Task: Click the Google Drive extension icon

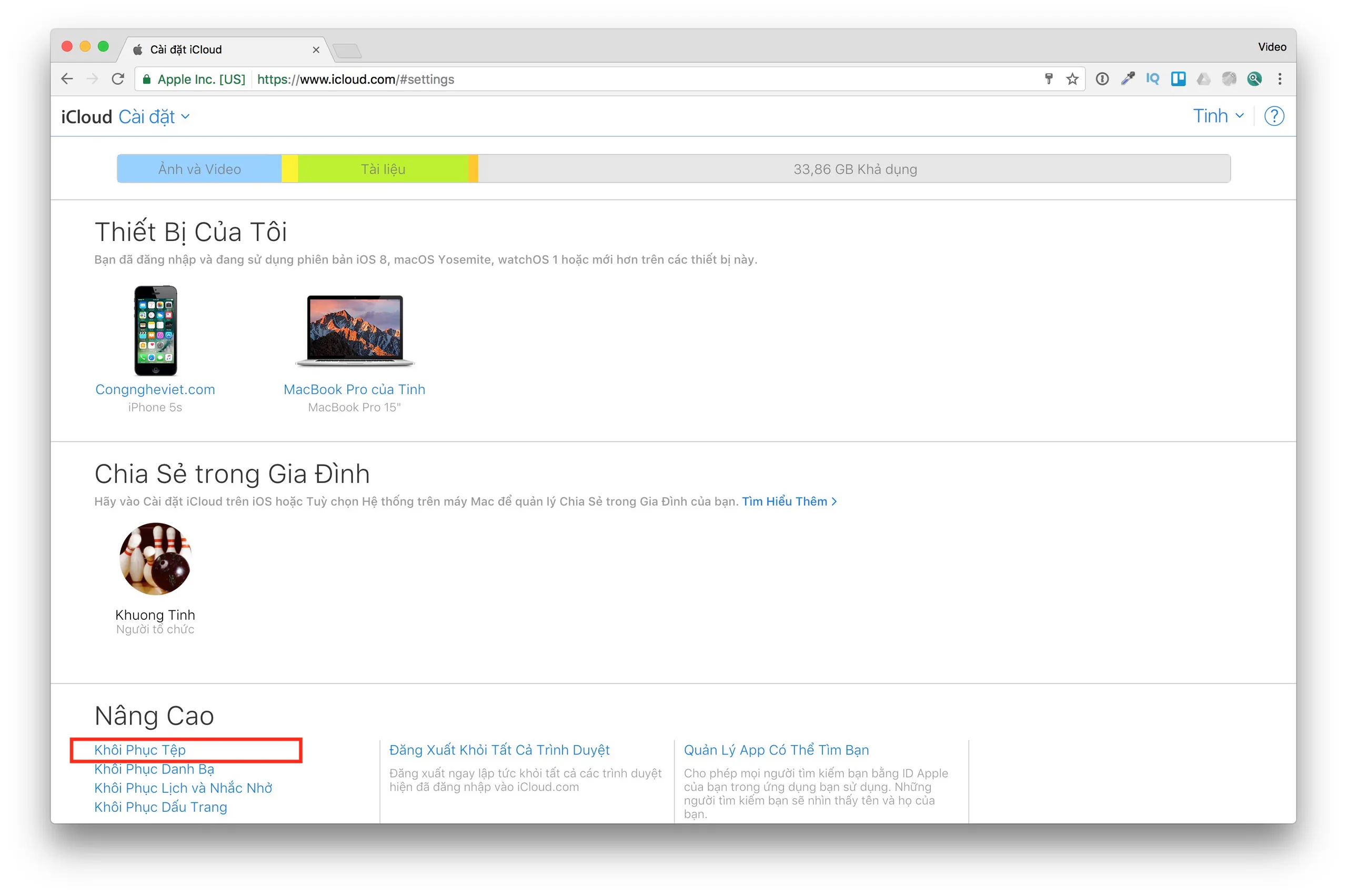Action: (x=1203, y=79)
